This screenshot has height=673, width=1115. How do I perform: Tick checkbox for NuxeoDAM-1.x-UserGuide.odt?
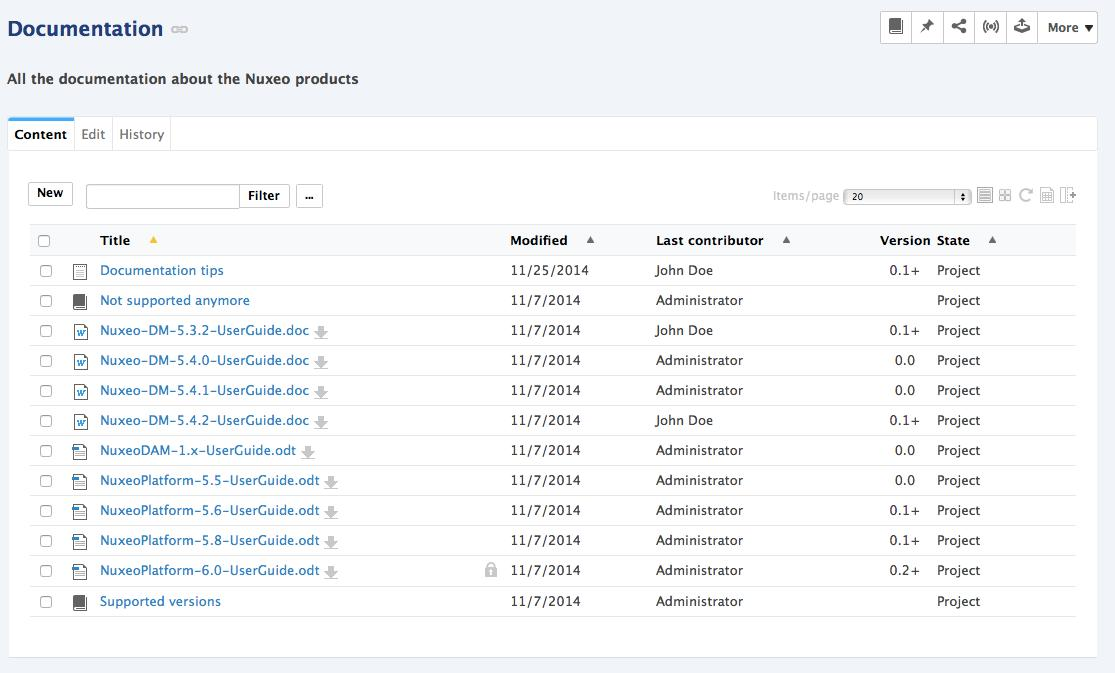(x=46, y=450)
